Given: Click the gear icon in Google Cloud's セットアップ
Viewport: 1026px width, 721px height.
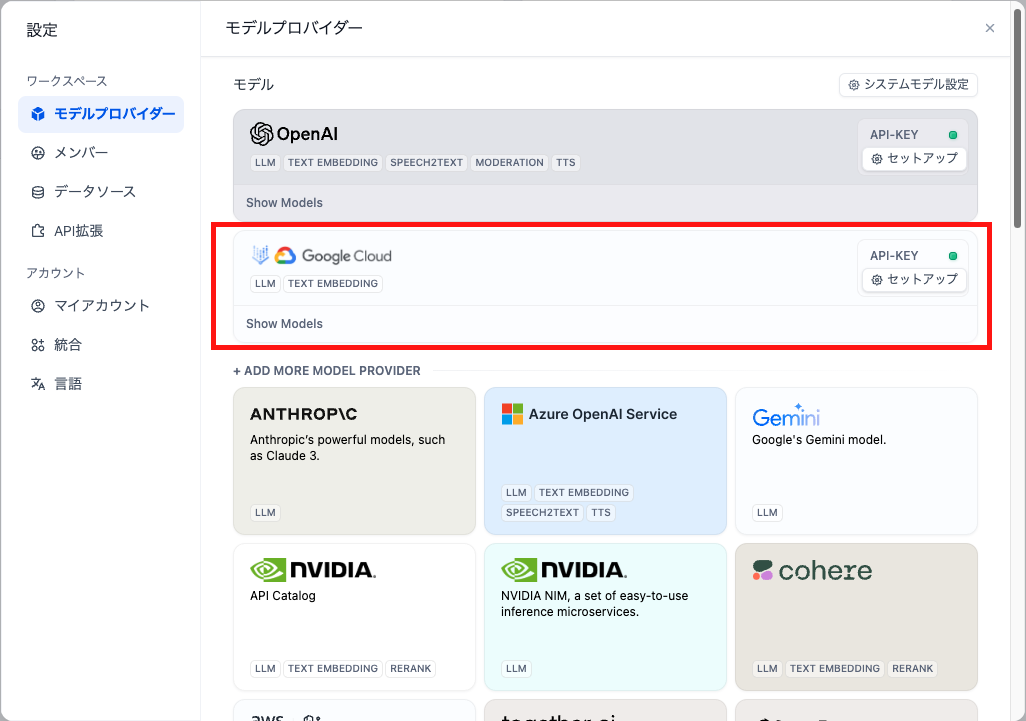Looking at the screenshot, I should click(877, 280).
